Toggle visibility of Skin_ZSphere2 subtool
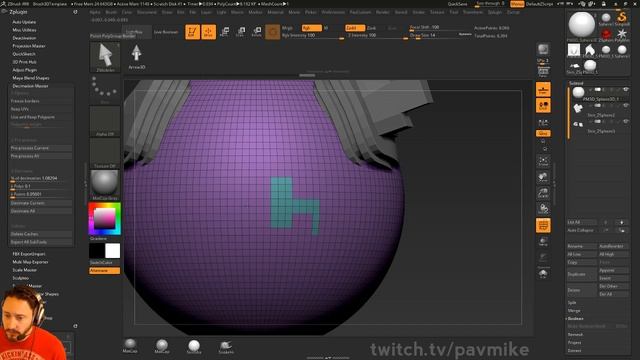Screen dimensions: 640x360 625,105
